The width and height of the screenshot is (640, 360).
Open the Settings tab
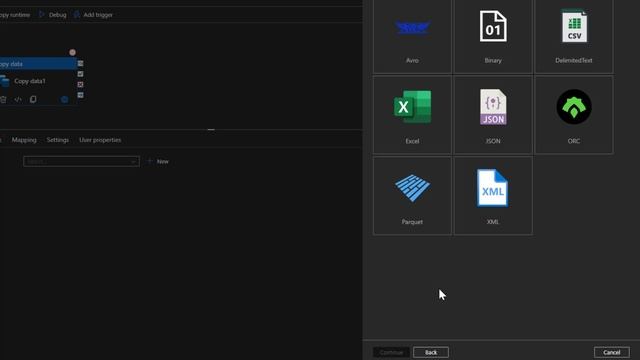tap(58, 140)
